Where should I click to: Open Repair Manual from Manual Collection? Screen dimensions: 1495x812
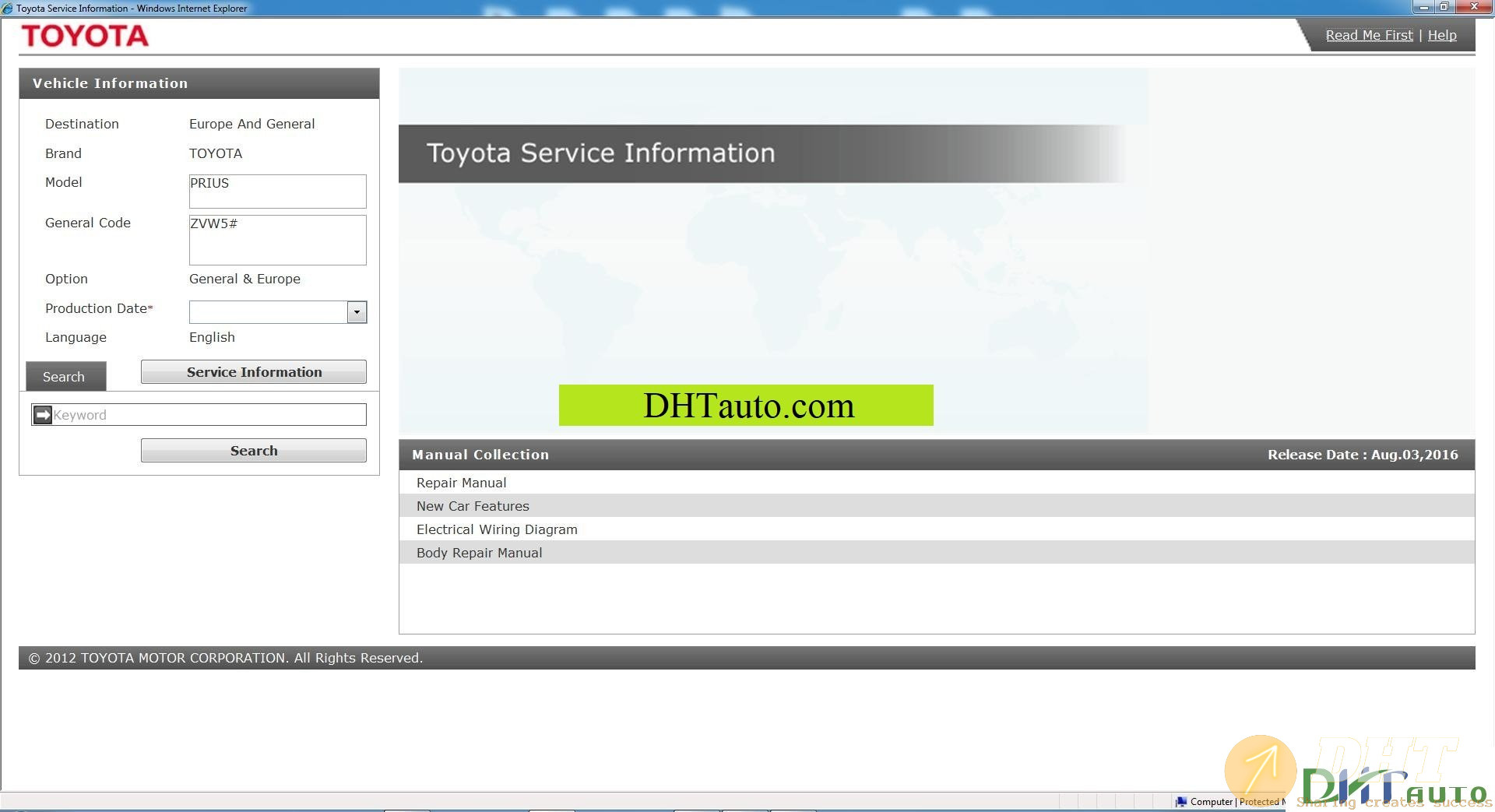461,483
